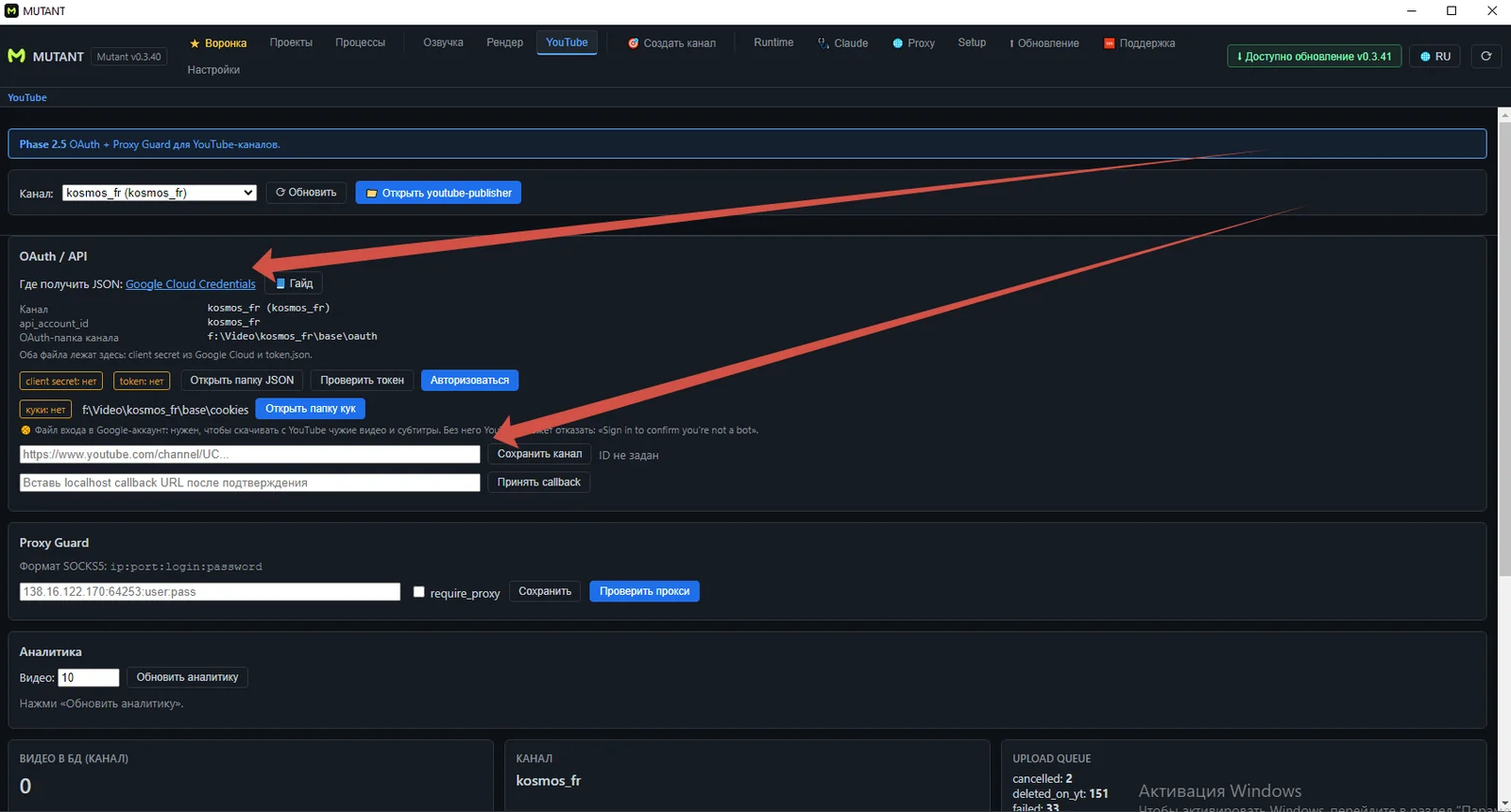Switch to the Claude tab
This screenshot has width=1511, height=812.
pyautogui.click(x=843, y=43)
